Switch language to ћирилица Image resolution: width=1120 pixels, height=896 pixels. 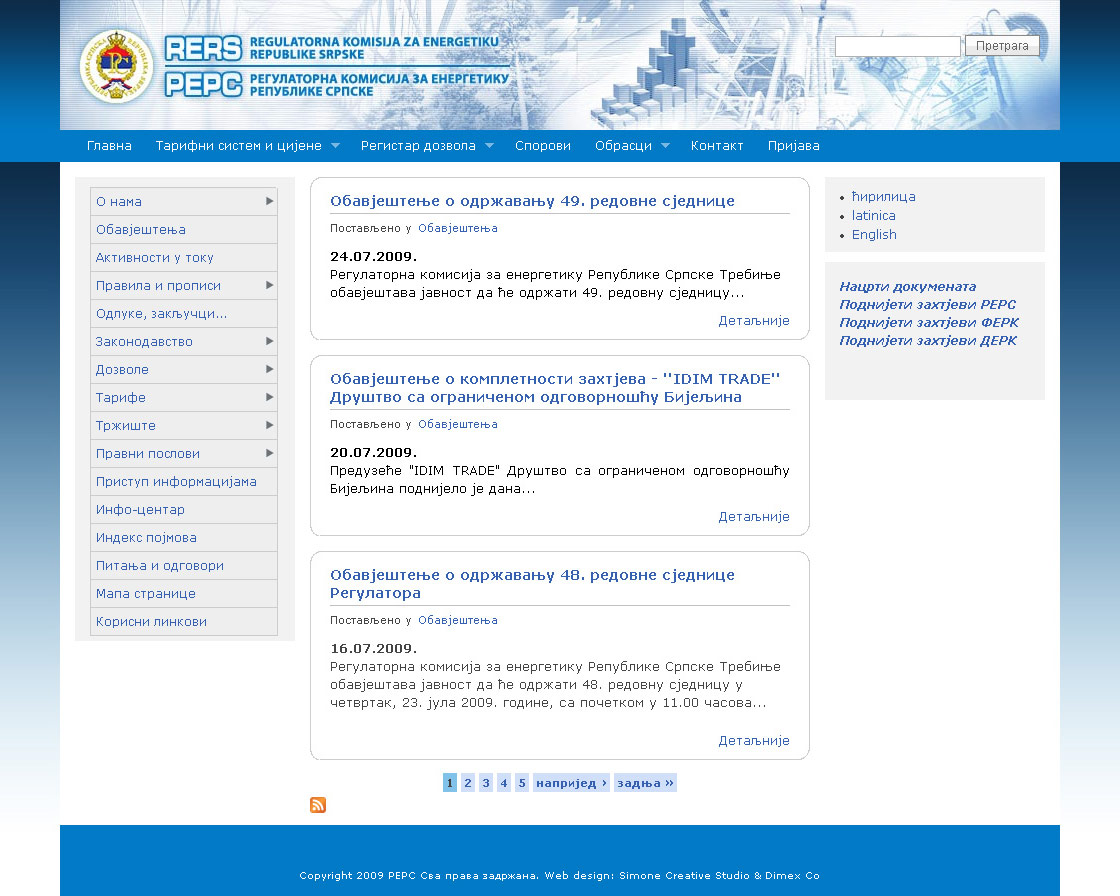[884, 196]
